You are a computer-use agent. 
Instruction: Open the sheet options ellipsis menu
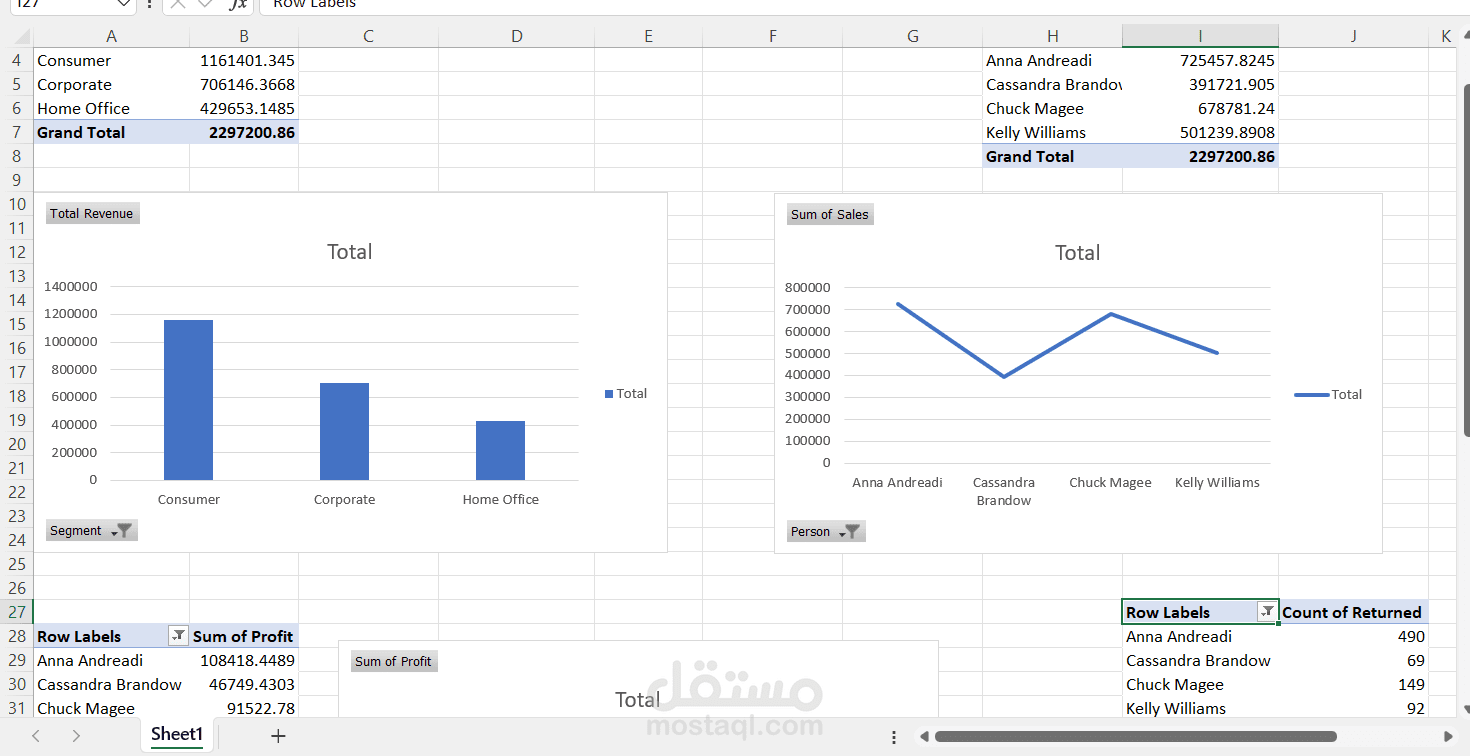click(893, 736)
